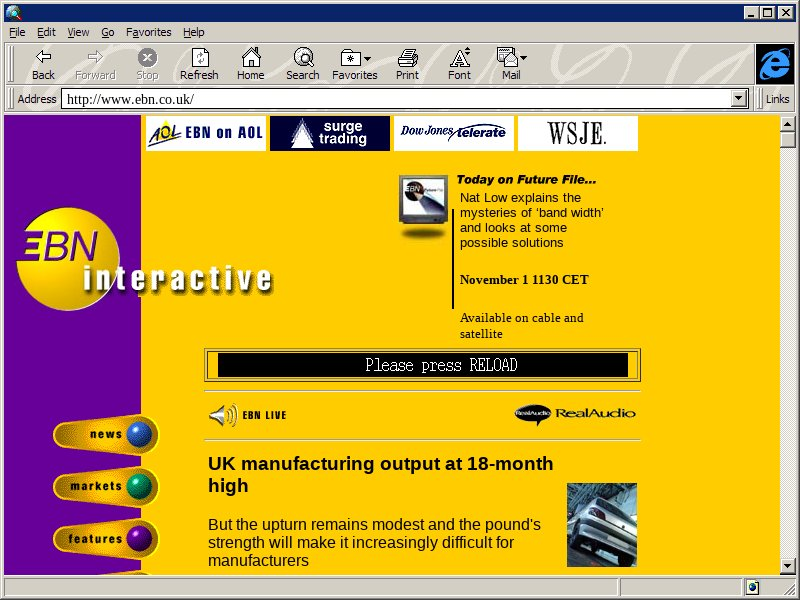Image resolution: width=800 pixels, height=600 pixels.
Task: Go to the Home page icon
Action: pos(250,64)
